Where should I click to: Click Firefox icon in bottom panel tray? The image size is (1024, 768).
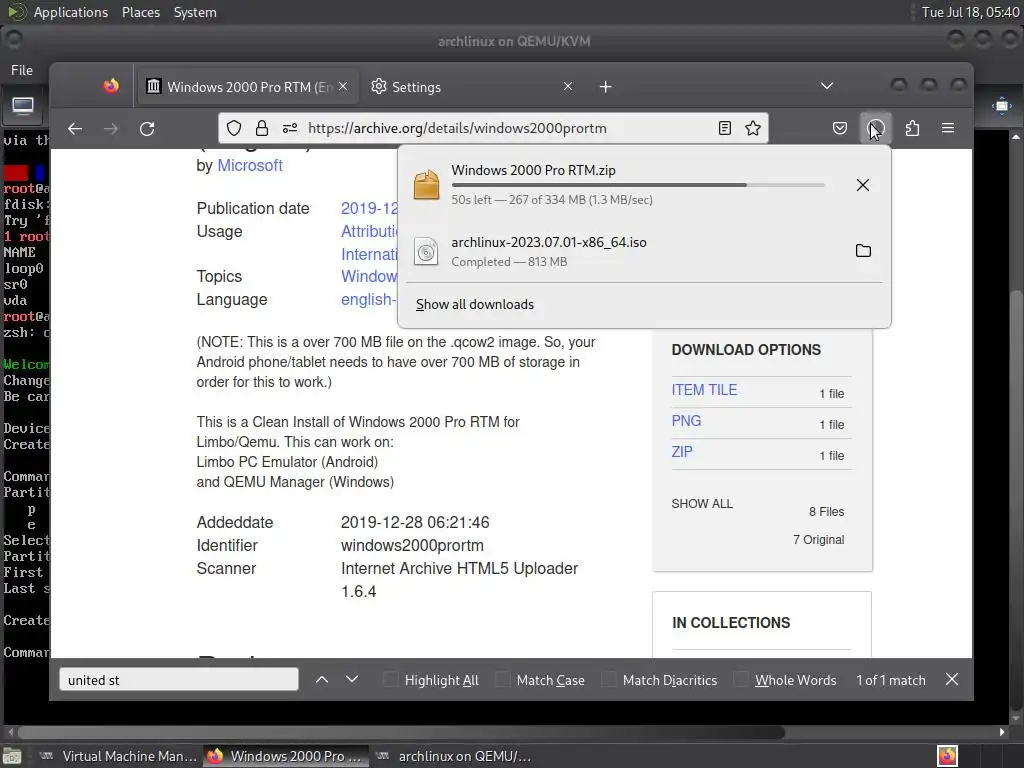(947, 756)
